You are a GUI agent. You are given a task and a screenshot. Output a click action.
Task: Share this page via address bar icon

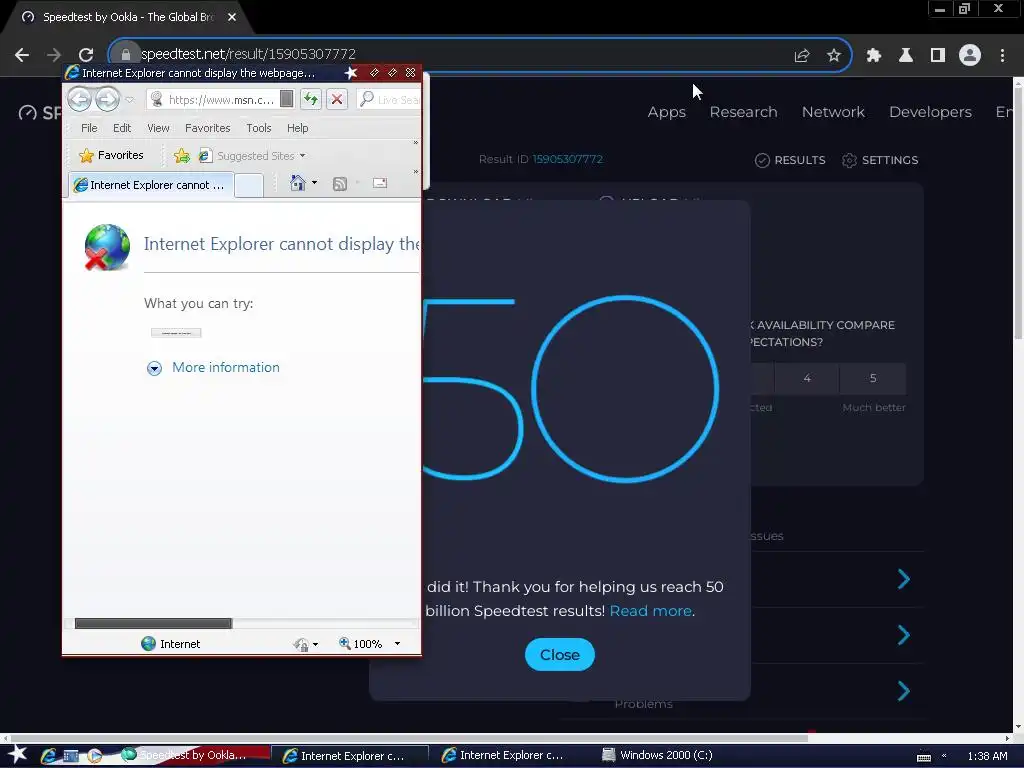[802, 55]
